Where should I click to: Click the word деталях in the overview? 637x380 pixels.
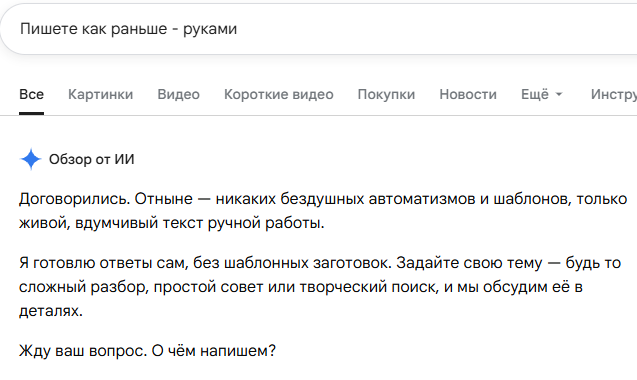coord(51,311)
